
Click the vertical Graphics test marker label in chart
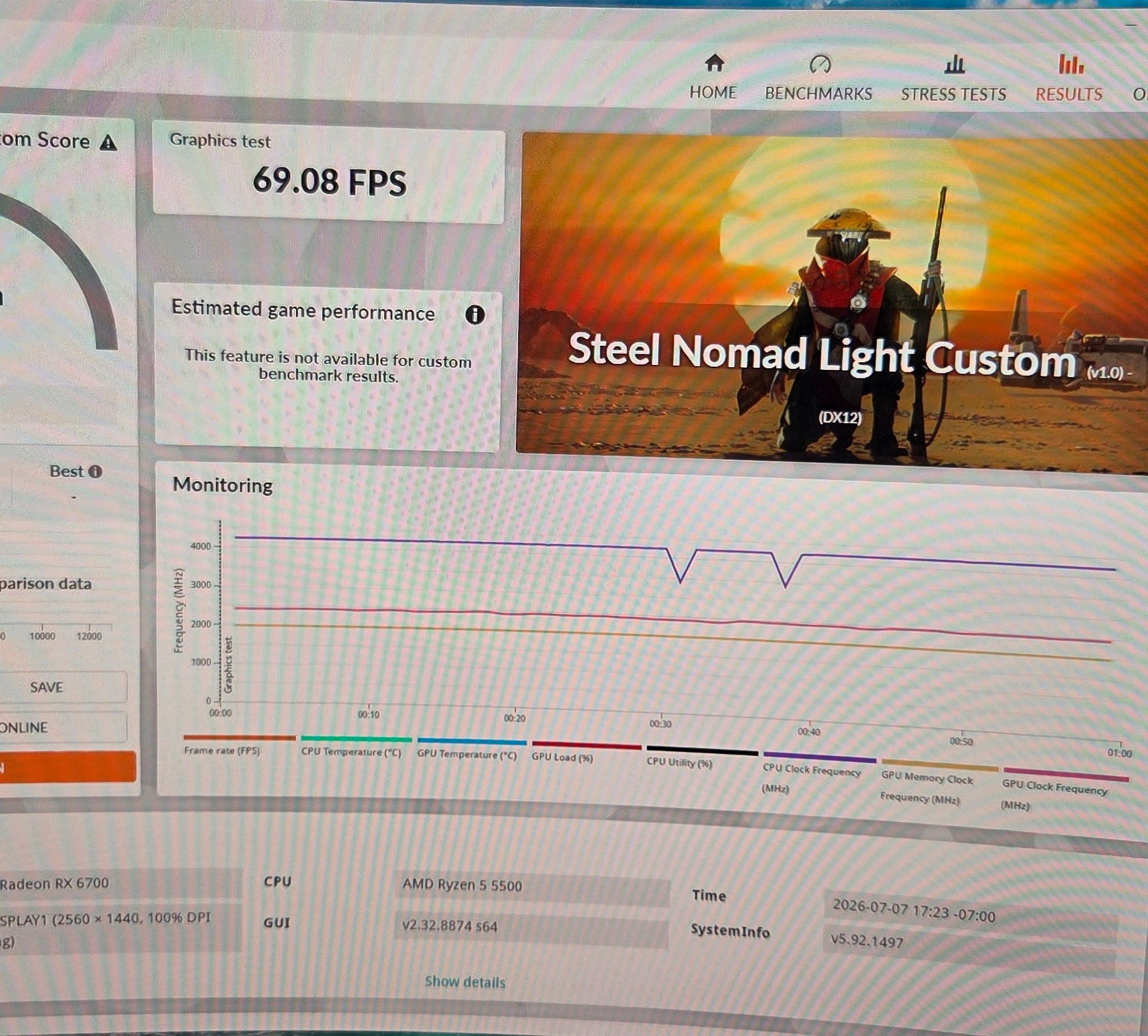point(229,665)
